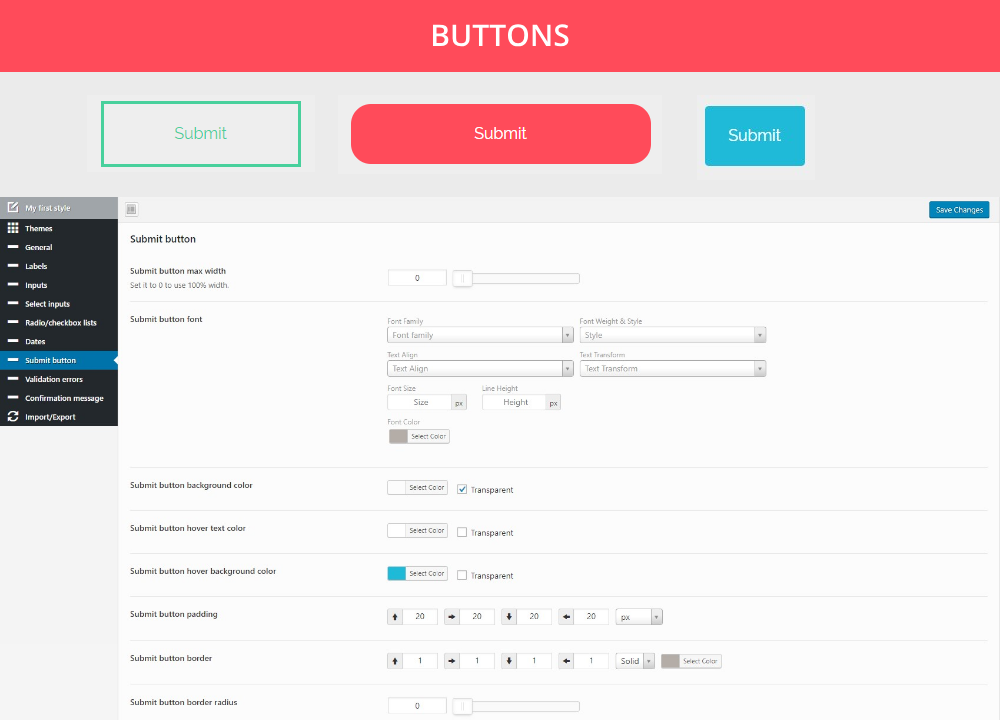
Task: Click the dash icon beside General
Action: [x=13, y=246]
